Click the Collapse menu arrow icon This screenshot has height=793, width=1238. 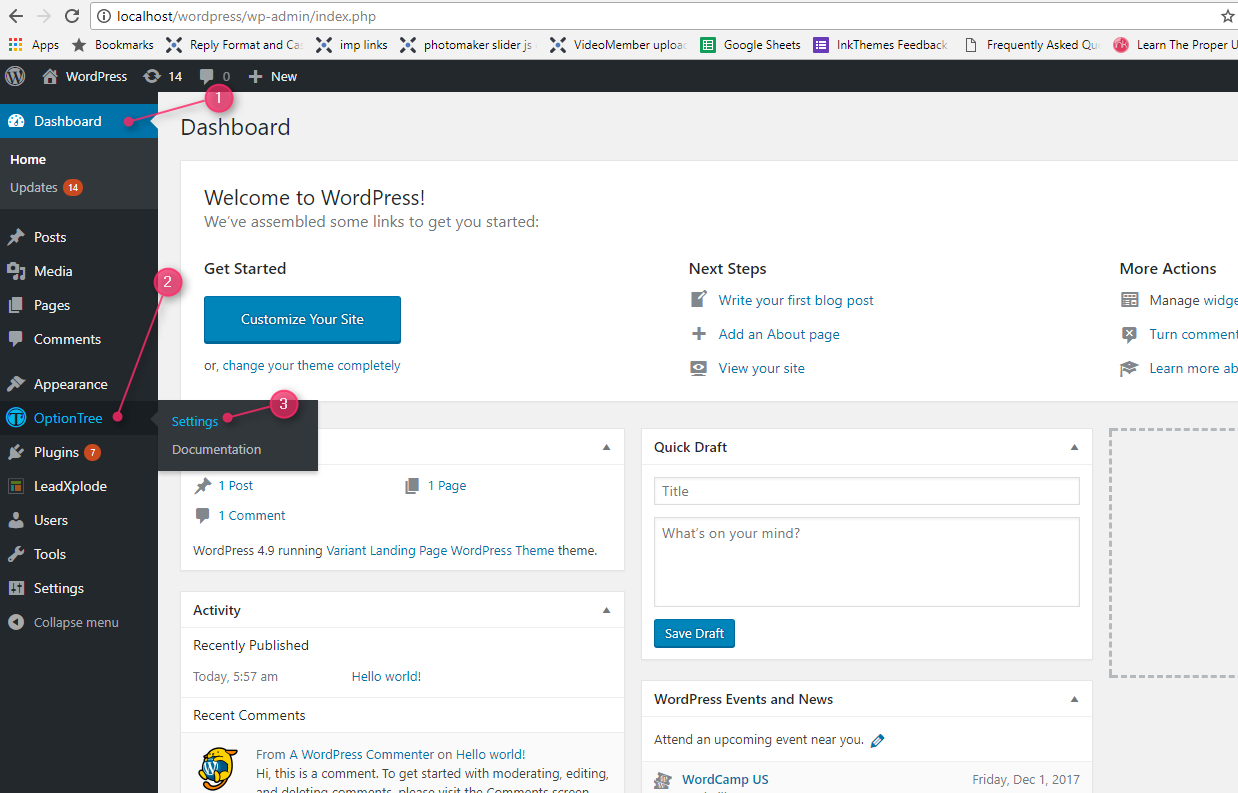[16, 622]
